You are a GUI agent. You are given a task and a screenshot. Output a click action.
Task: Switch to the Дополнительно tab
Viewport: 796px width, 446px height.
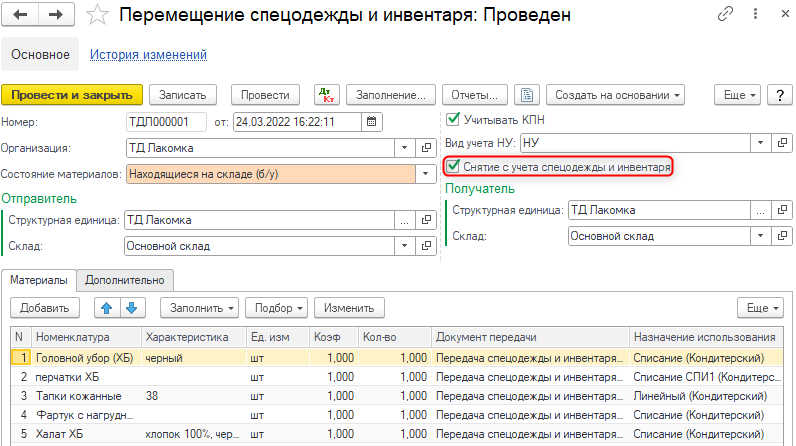(125, 280)
